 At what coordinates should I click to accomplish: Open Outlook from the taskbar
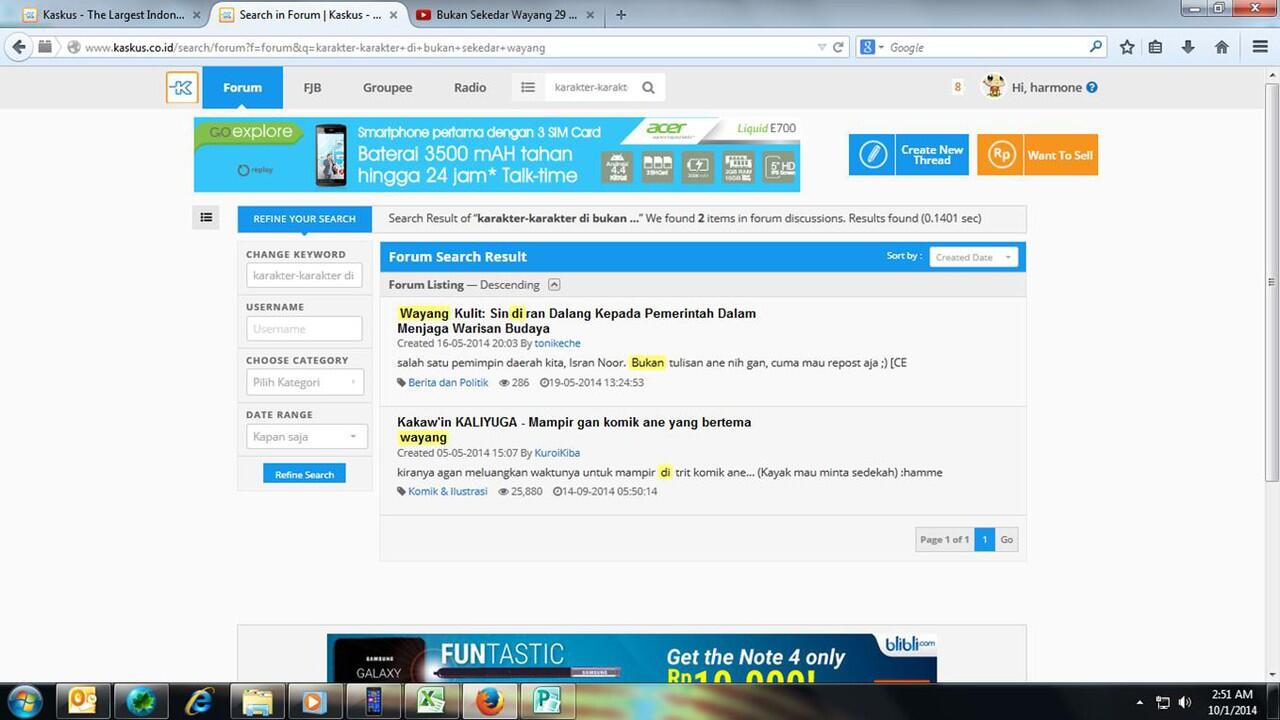tap(83, 701)
